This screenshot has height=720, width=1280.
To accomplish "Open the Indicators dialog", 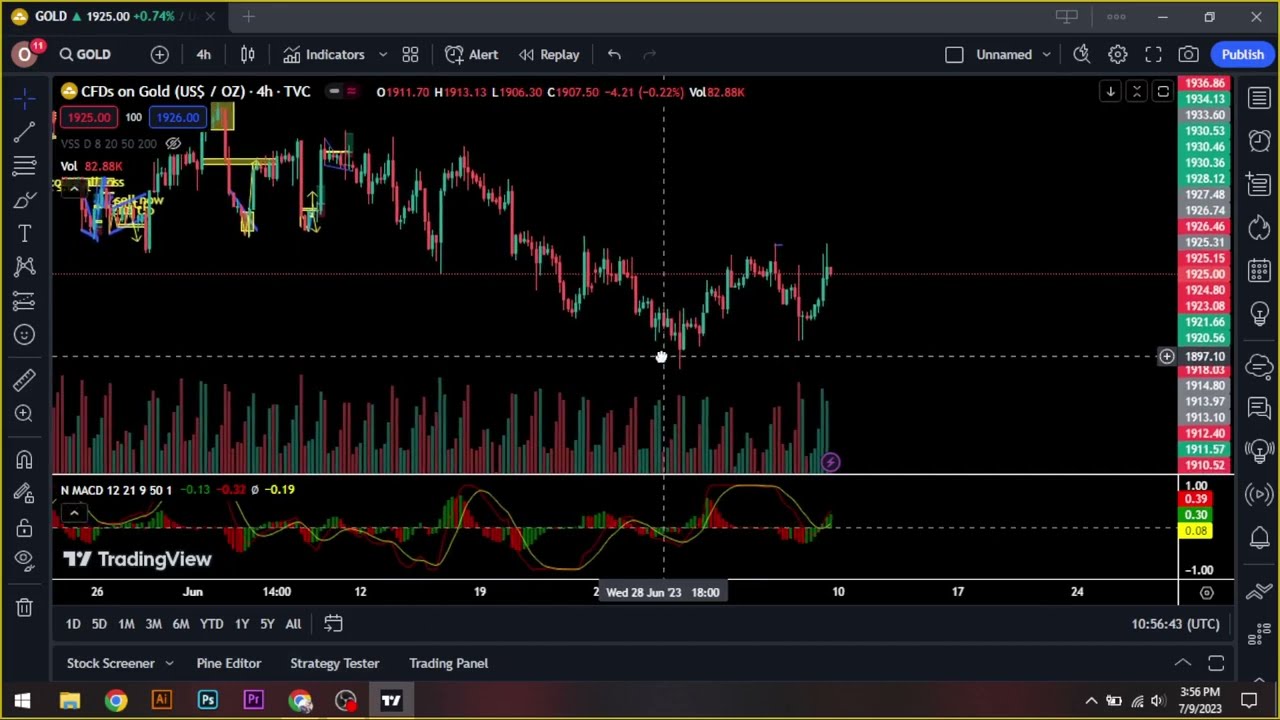I will 323,55.
